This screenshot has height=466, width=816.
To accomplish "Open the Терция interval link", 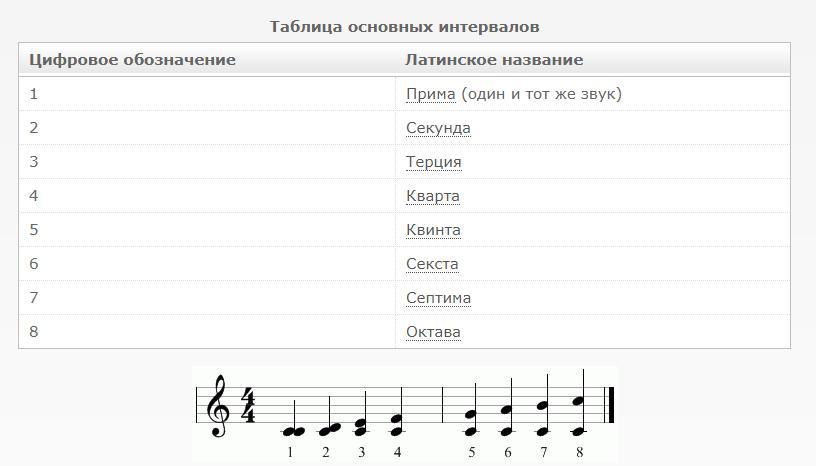I will pyautogui.click(x=434, y=162).
